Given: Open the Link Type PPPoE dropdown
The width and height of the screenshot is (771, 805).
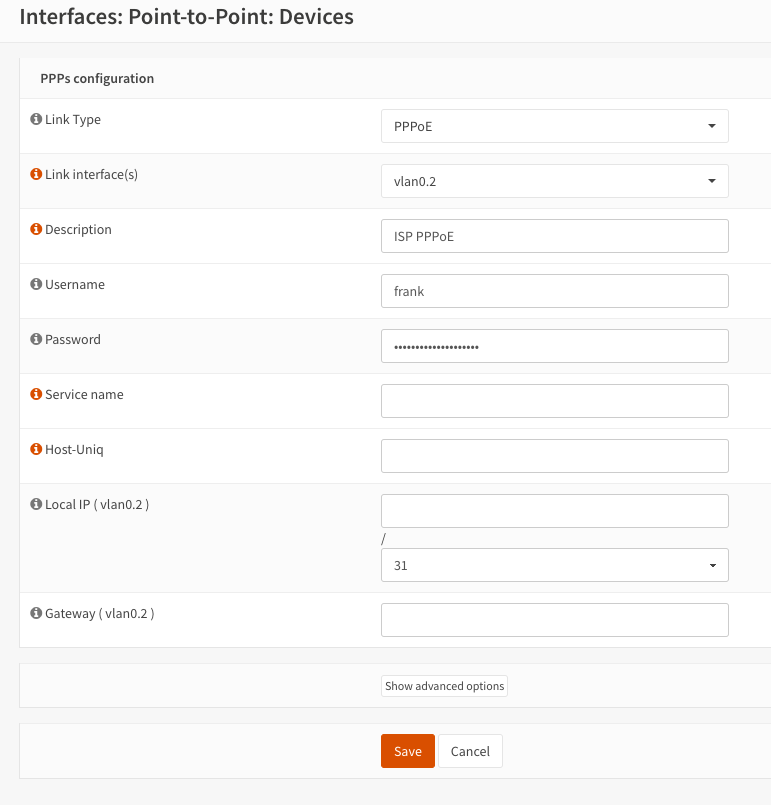Looking at the screenshot, I should [x=554, y=126].
